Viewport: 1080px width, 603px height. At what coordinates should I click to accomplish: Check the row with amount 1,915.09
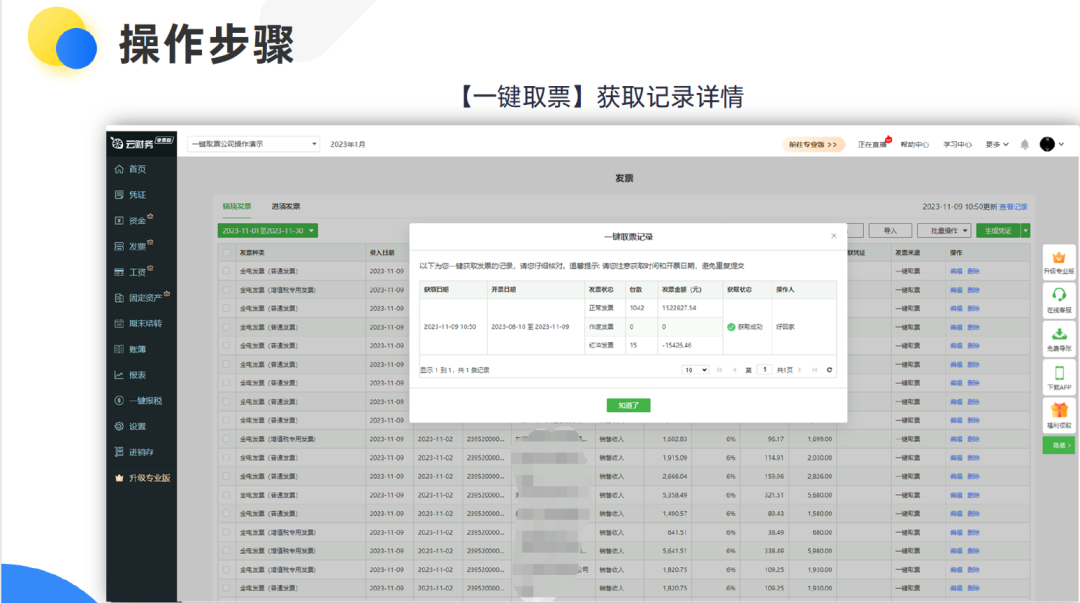pyautogui.click(x=227, y=458)
